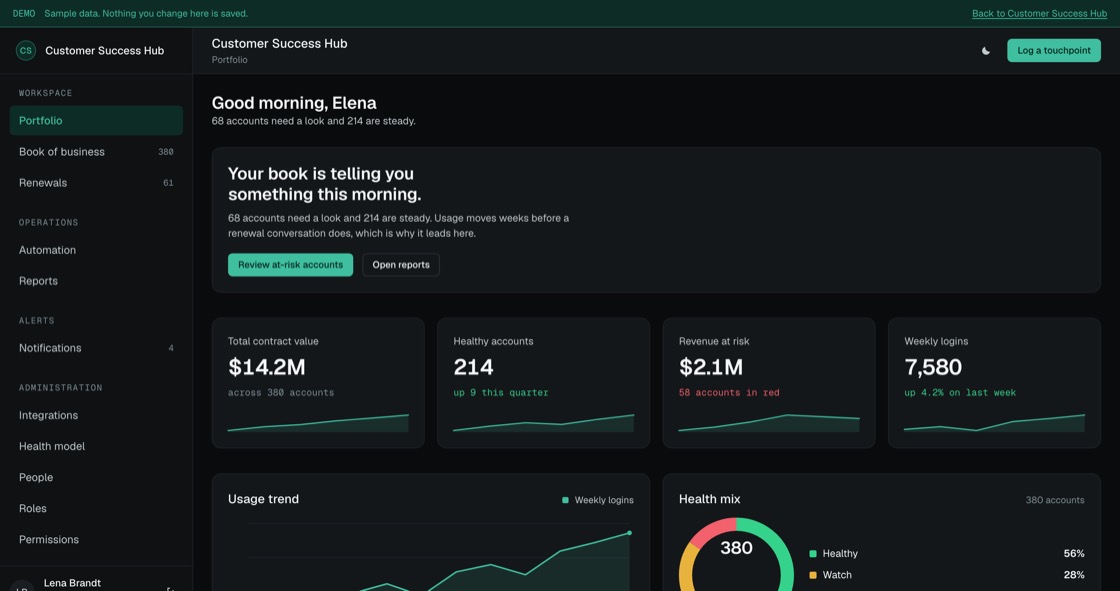Click the CS logo badge in the sidebar
1120x591 pixels.
[x=26, y=51]
